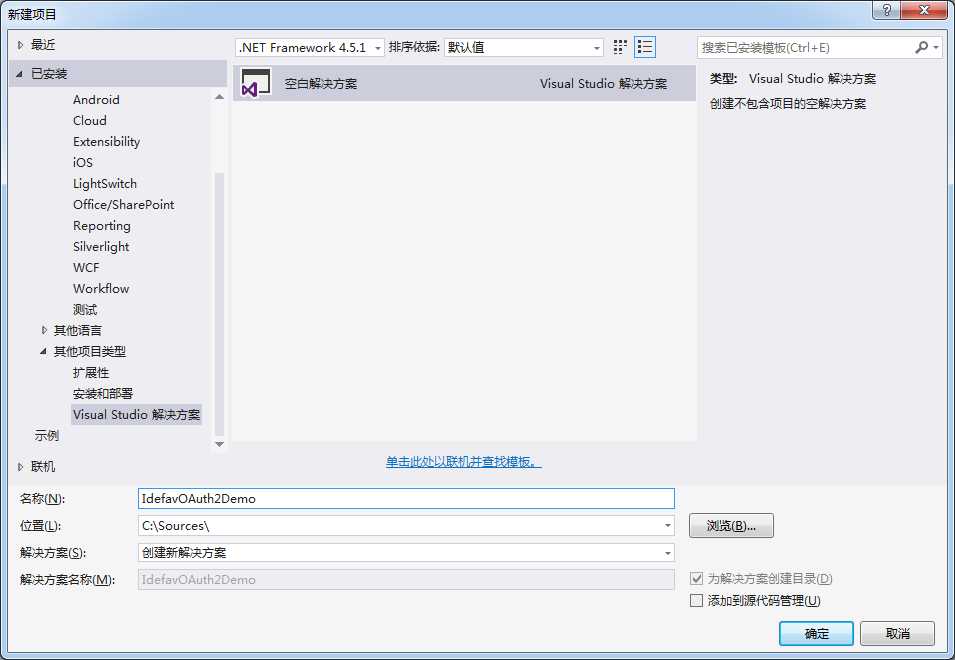
Task: Open search options dropdown arrow
Action: coord(936,47)
